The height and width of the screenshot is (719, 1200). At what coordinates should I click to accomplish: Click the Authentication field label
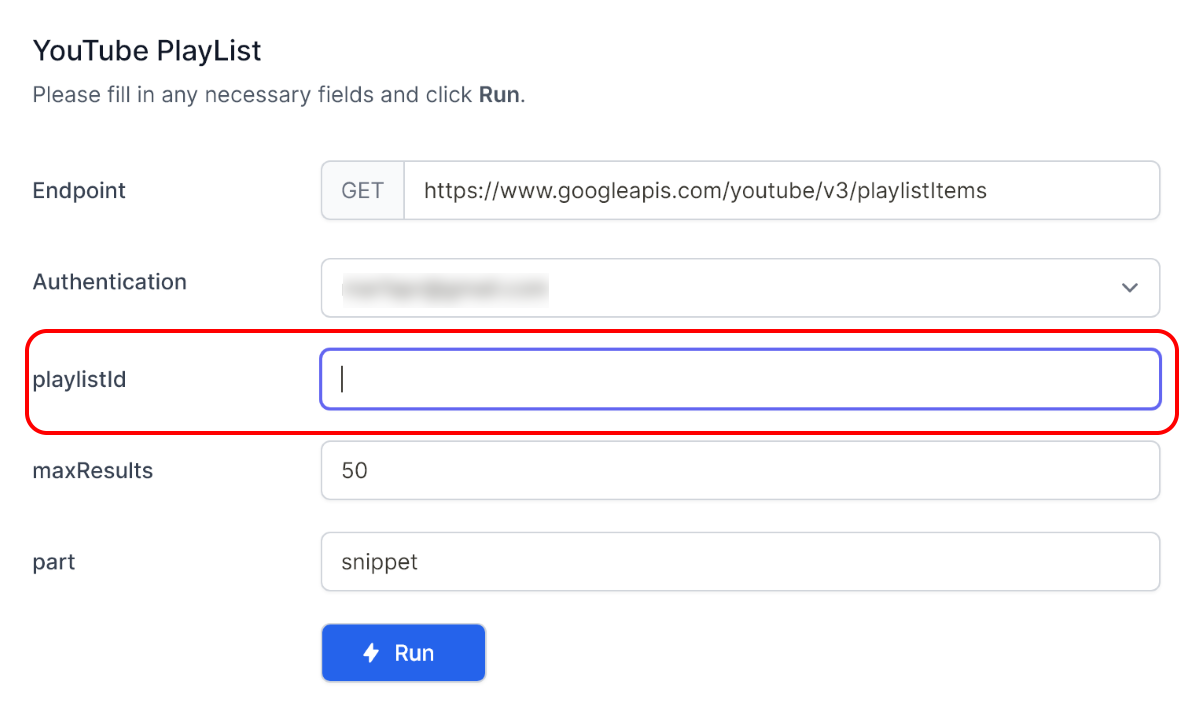110,282
